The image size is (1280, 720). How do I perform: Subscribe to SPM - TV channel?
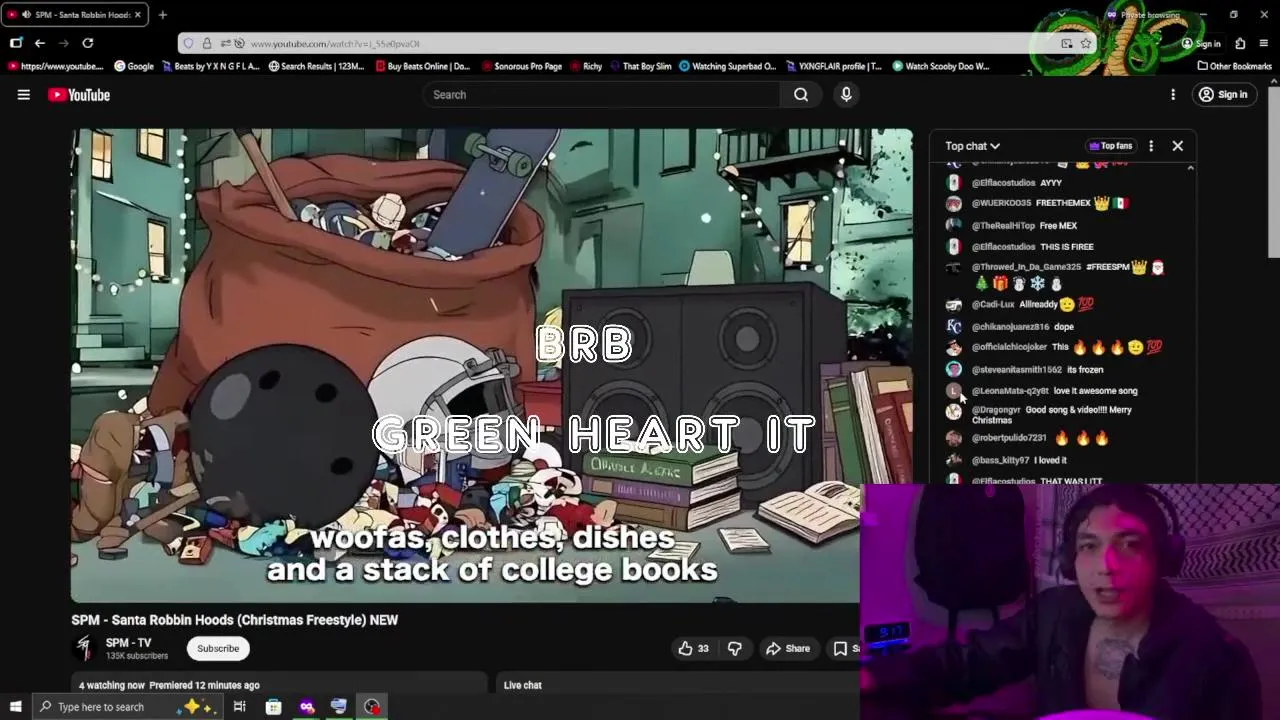click(x=218, y=648)
